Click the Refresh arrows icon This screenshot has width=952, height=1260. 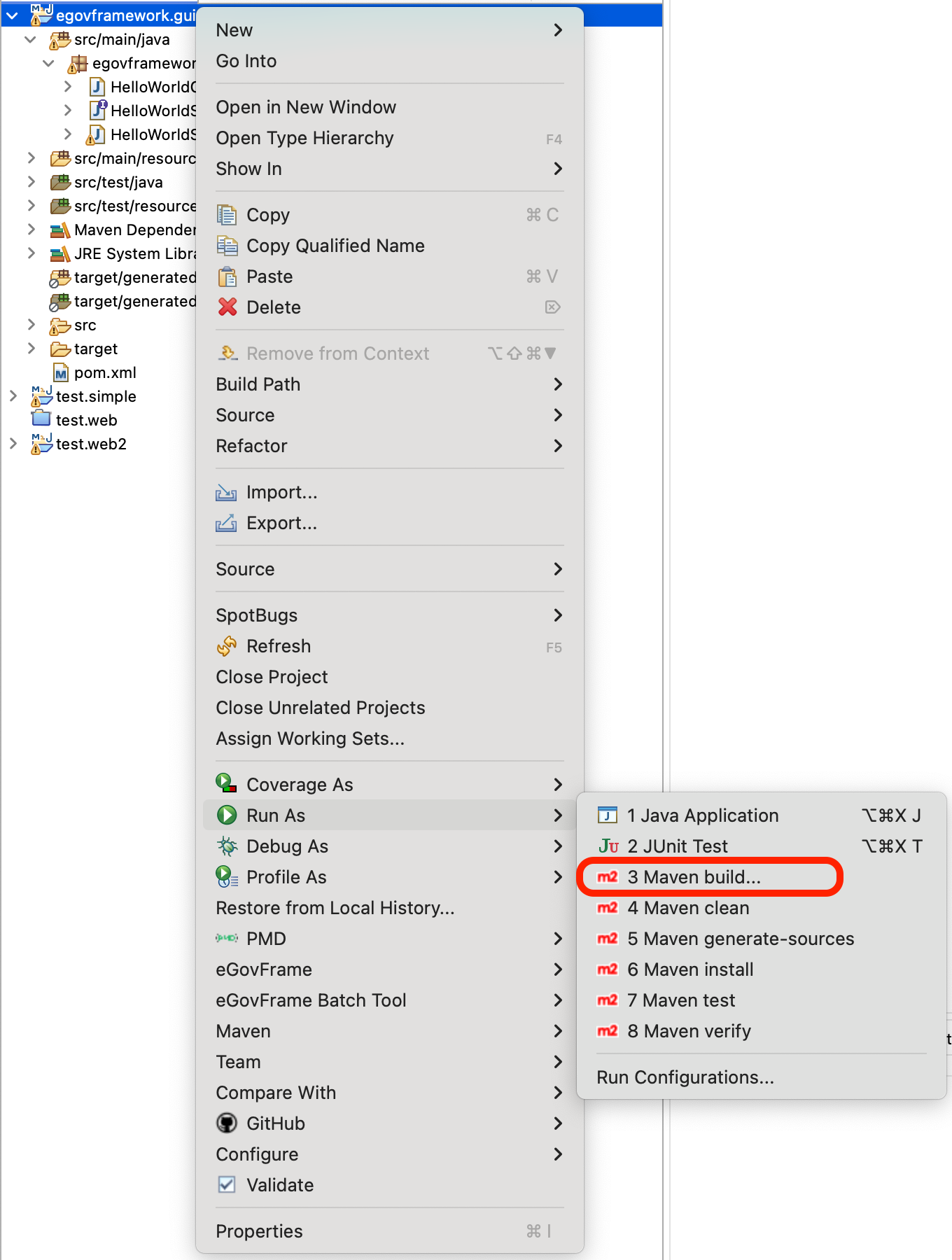(227, 646)
